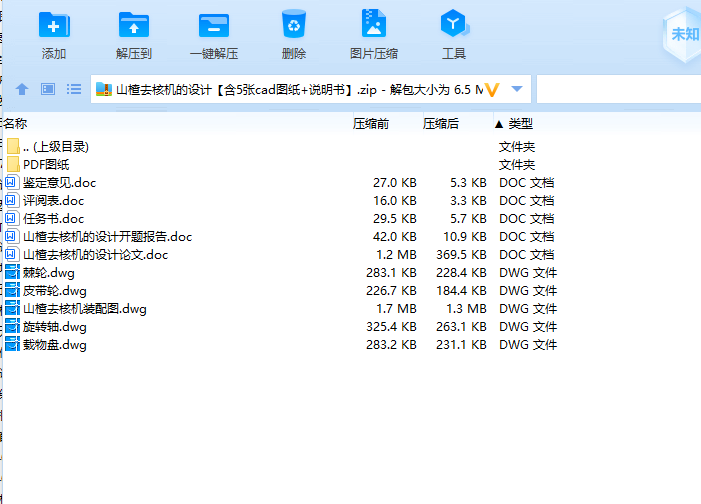The height and width of the screenshot is (504, 701).
Task: Sort by 名称 column header
Action: (x=16, y=123)
